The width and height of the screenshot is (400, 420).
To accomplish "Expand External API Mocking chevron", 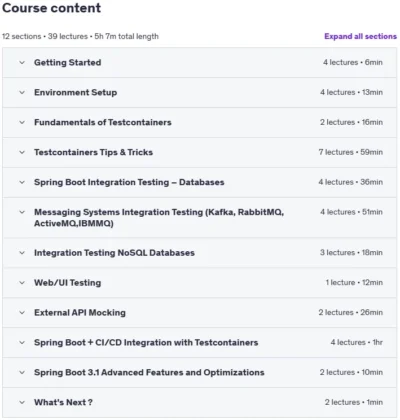I will click(22, 313).
